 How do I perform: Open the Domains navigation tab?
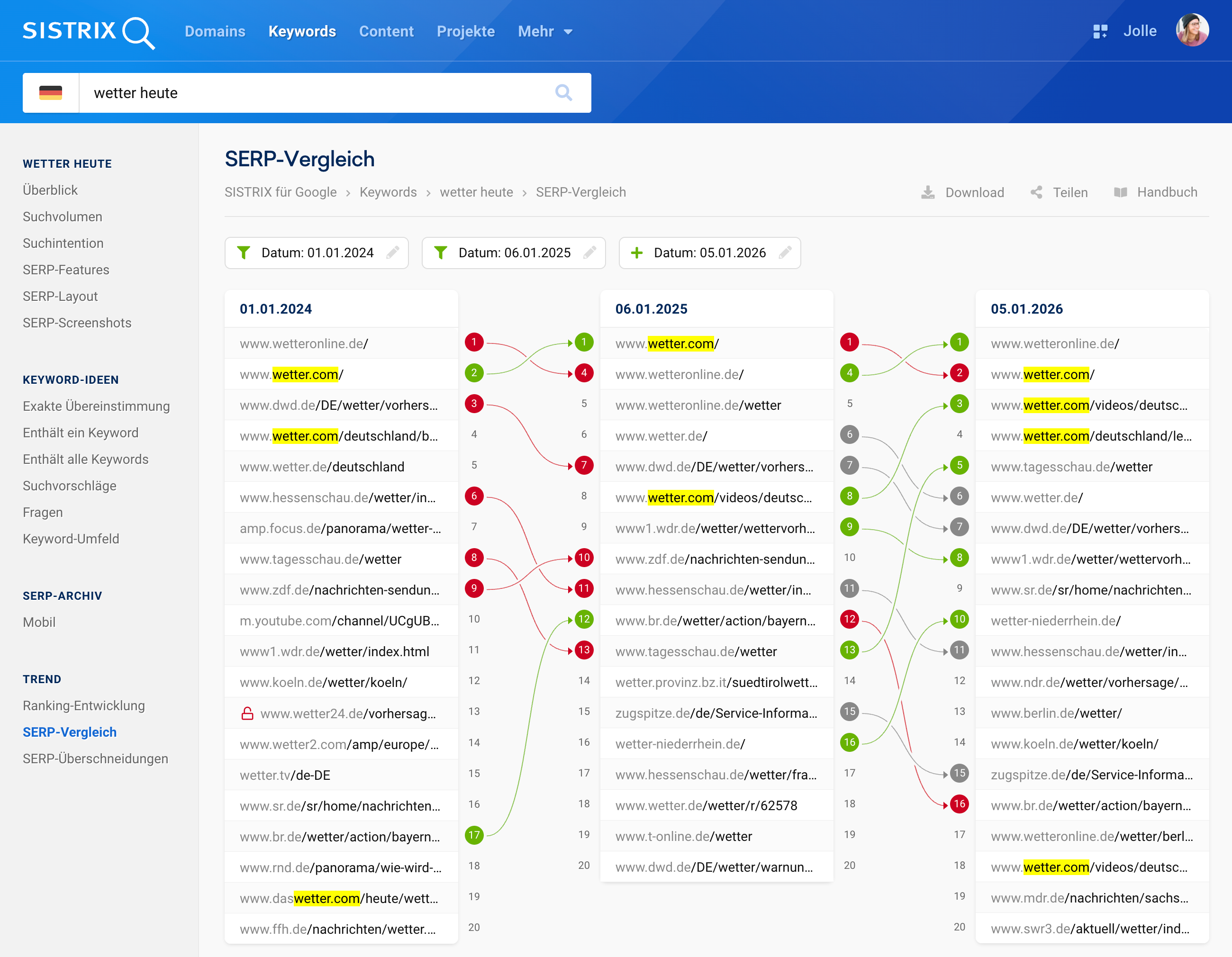(x=215, y=32)
